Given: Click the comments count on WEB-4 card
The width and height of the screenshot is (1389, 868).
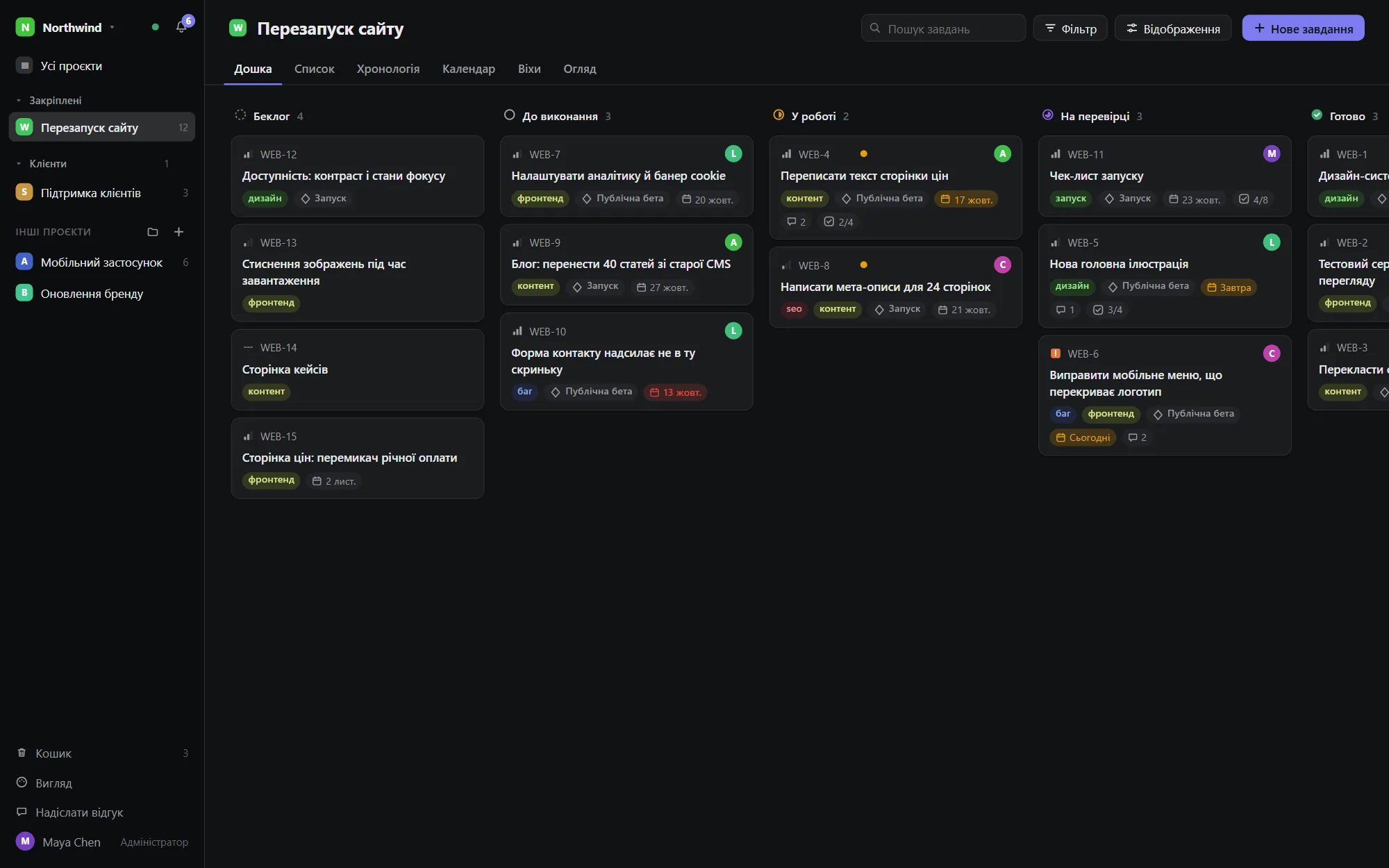Looking at the screenshot, I should [x=796, y=222].
